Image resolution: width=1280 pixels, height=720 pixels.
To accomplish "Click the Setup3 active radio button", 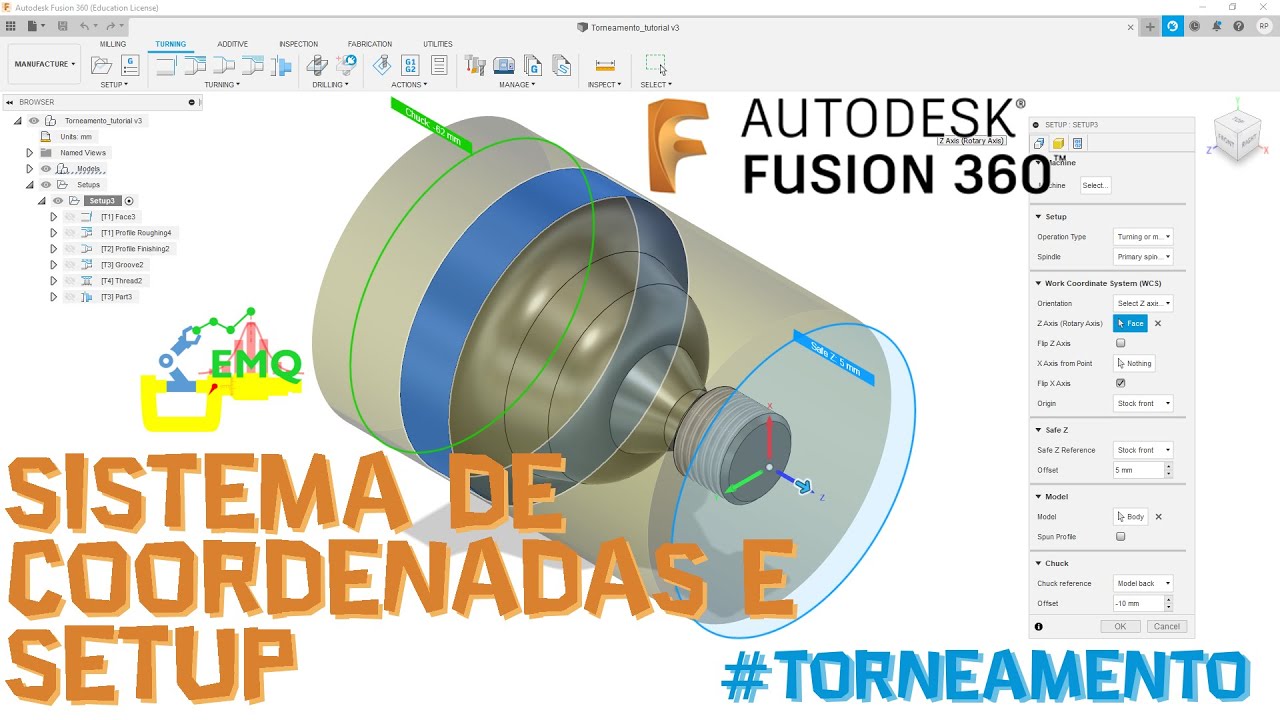I will [129, 201].
